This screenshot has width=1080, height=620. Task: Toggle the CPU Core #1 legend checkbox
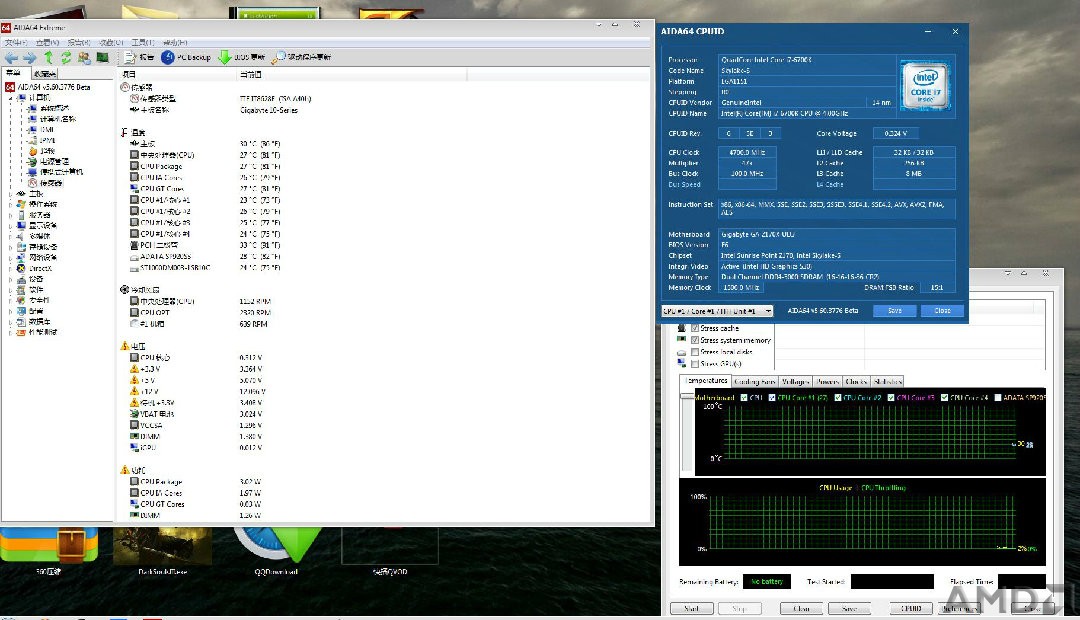(x=772, y=397)
